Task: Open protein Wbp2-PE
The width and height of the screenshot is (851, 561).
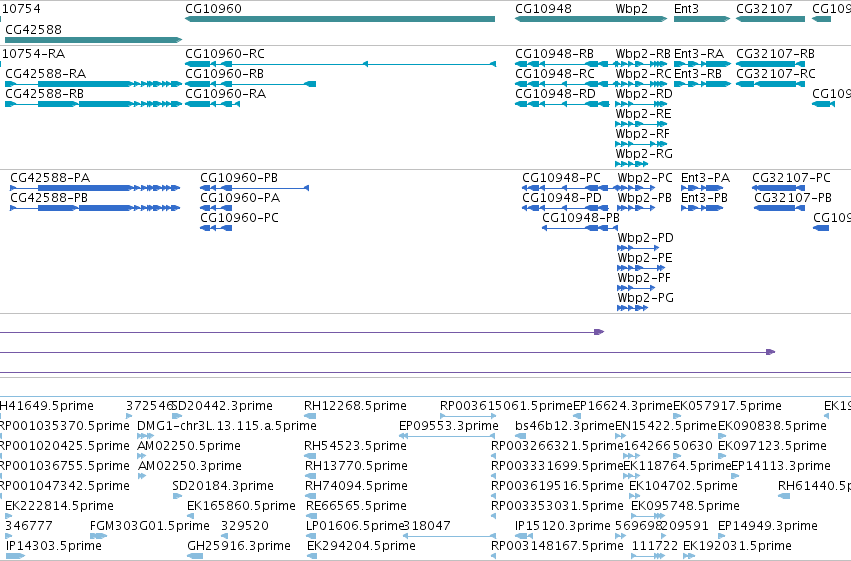Action: point(645,258)
